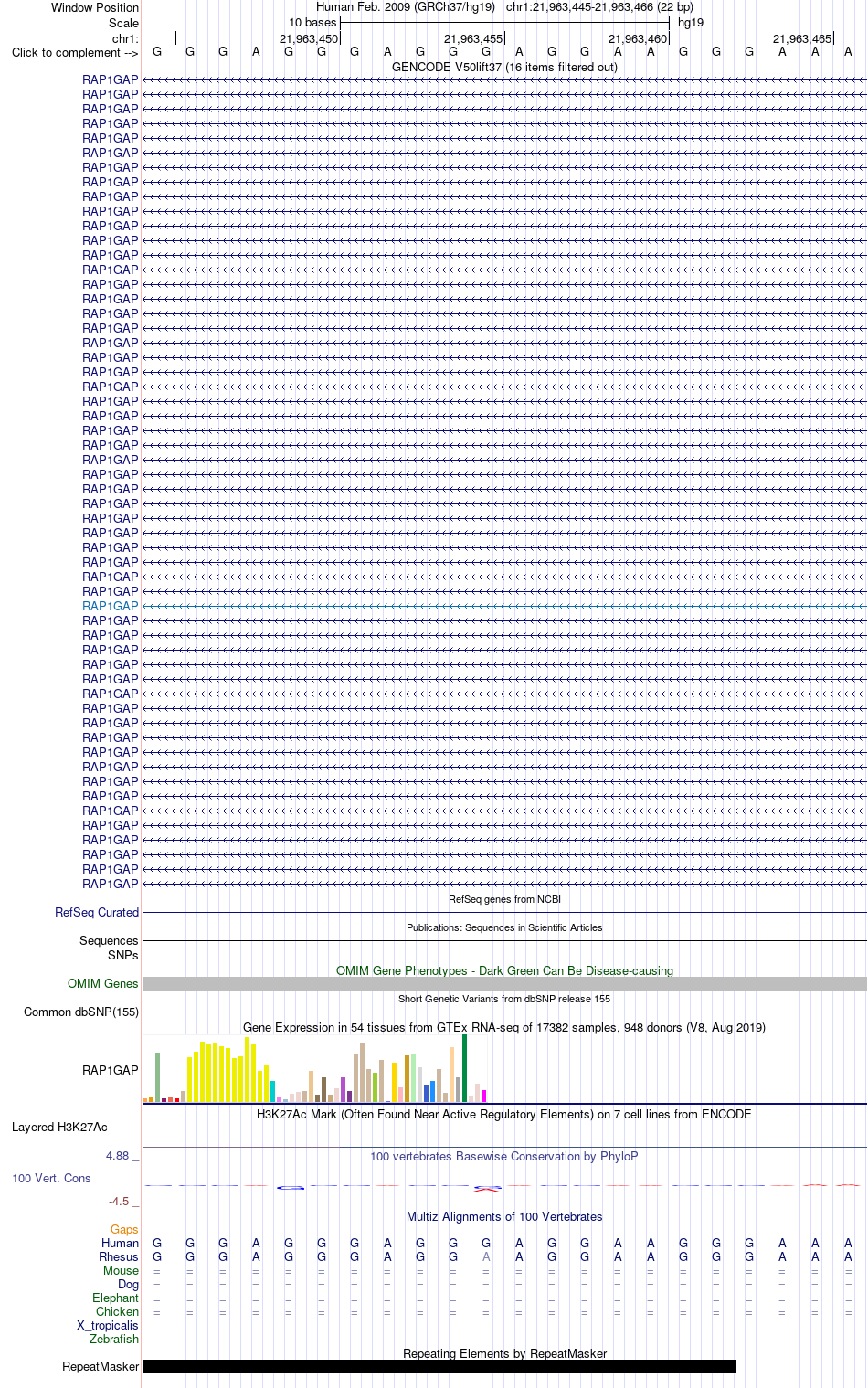The height and width of the screenshot is (1388, 868).
Task: Click the blue PhyloP conservation peak
Action: click(x=291, y=1187)
